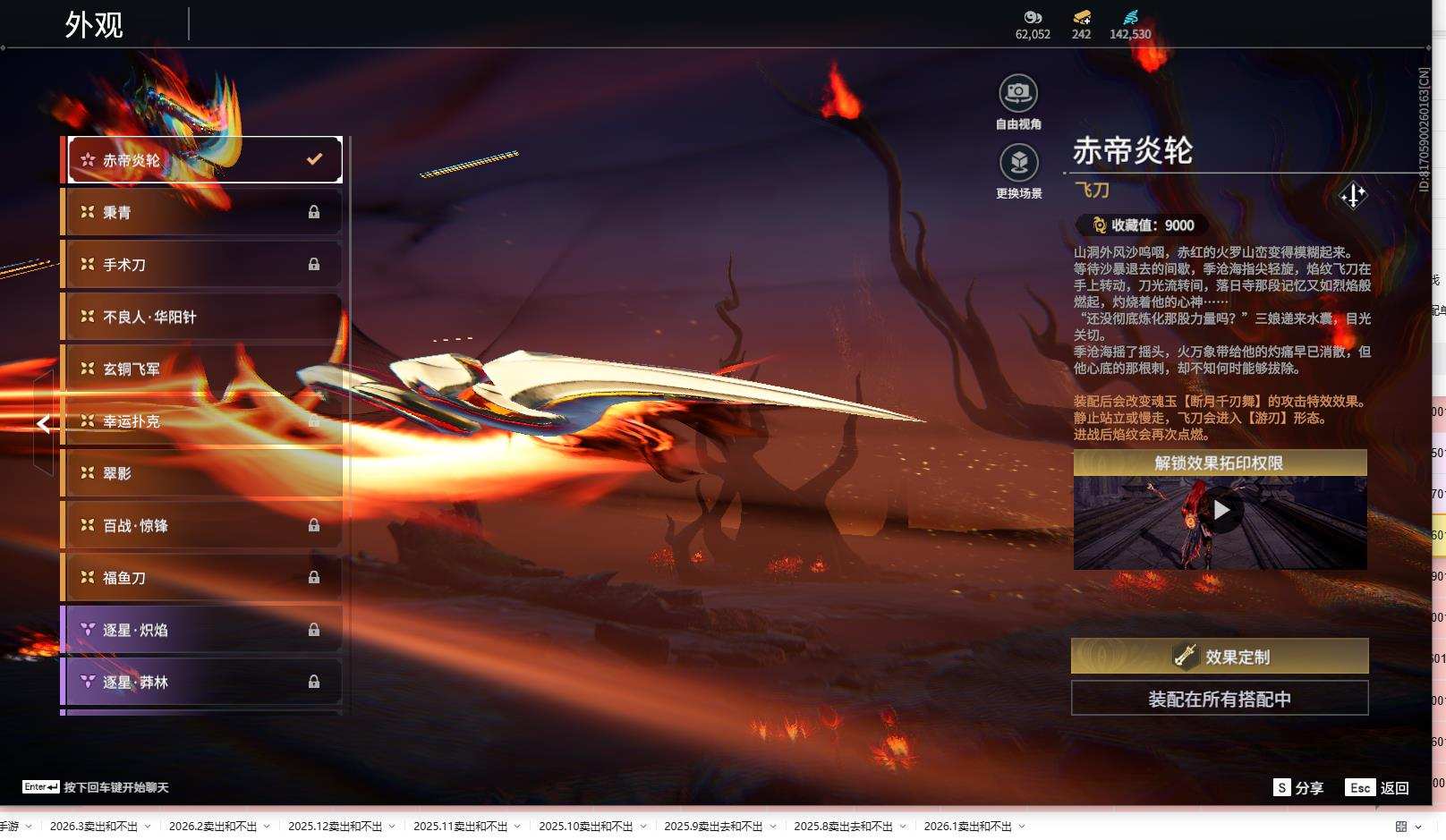The height and width of the screenshot is (840, 1446).
Task: Expand dropdown arrow of 2026.1卖出和不出 tab
Action: click(1022, 827)
